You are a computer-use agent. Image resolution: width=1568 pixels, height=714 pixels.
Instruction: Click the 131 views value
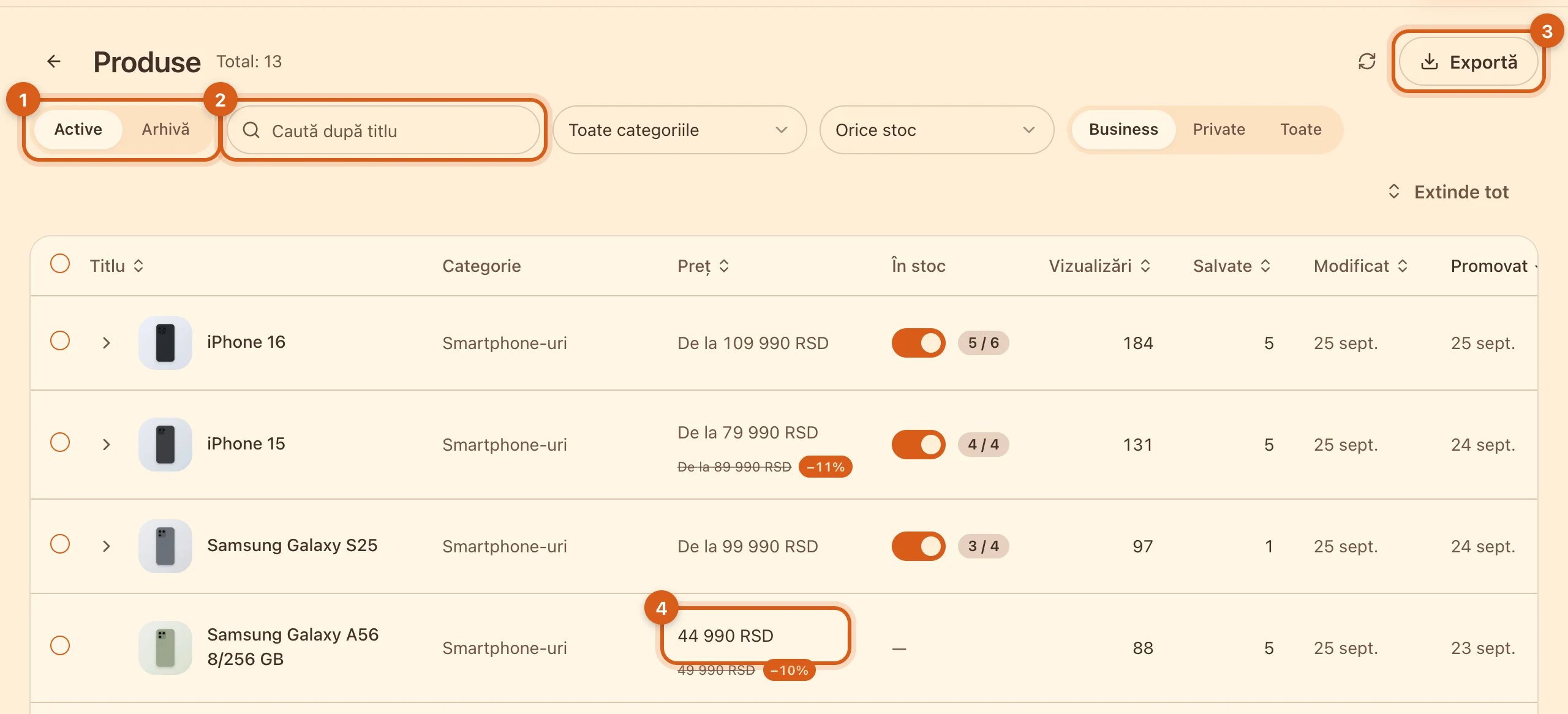(1138, 445)
